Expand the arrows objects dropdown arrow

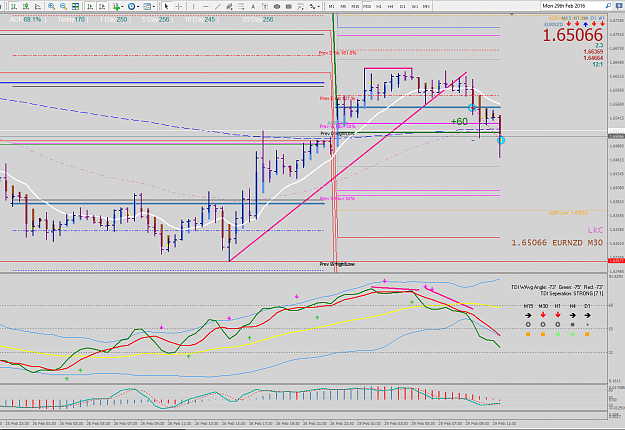[319, 6]
